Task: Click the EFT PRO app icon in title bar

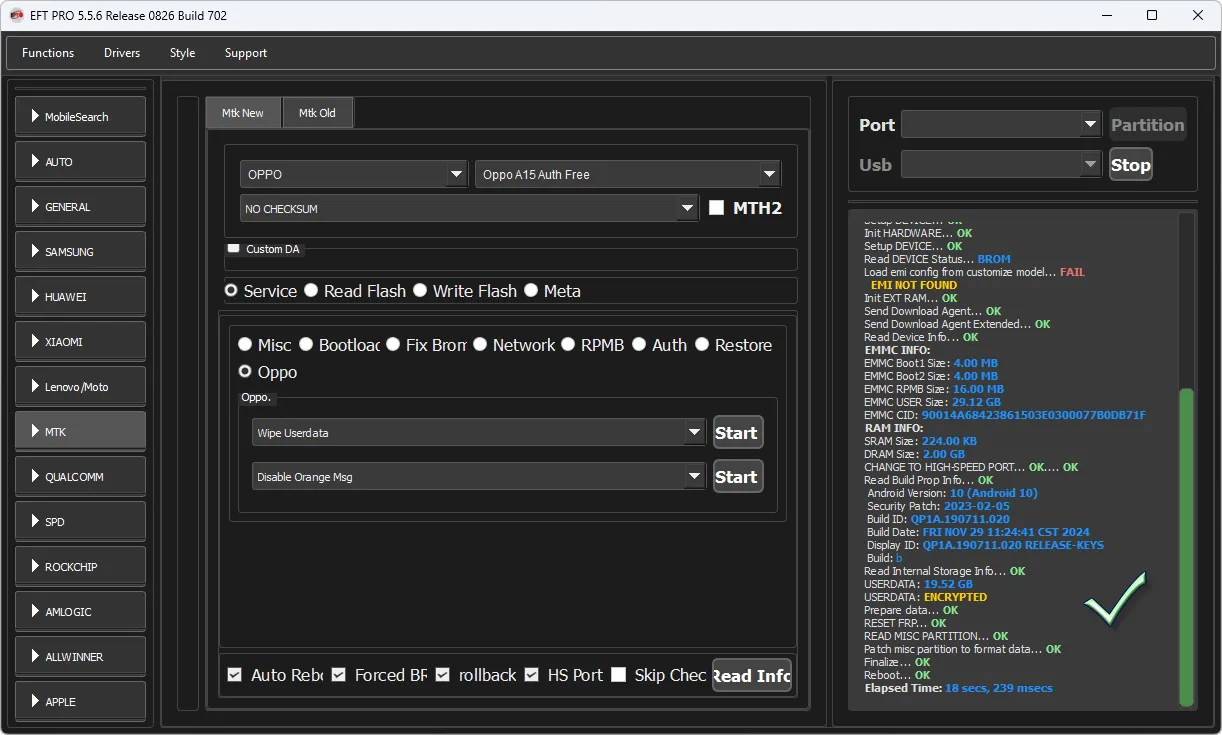Action: click(x=16, y=15)
